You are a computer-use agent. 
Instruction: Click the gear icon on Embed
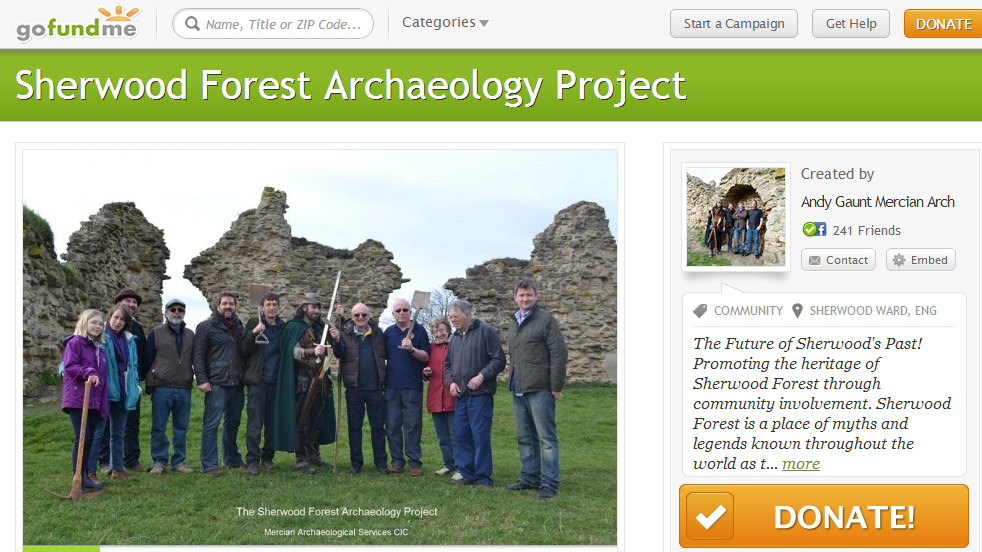(x=899, y=260)
